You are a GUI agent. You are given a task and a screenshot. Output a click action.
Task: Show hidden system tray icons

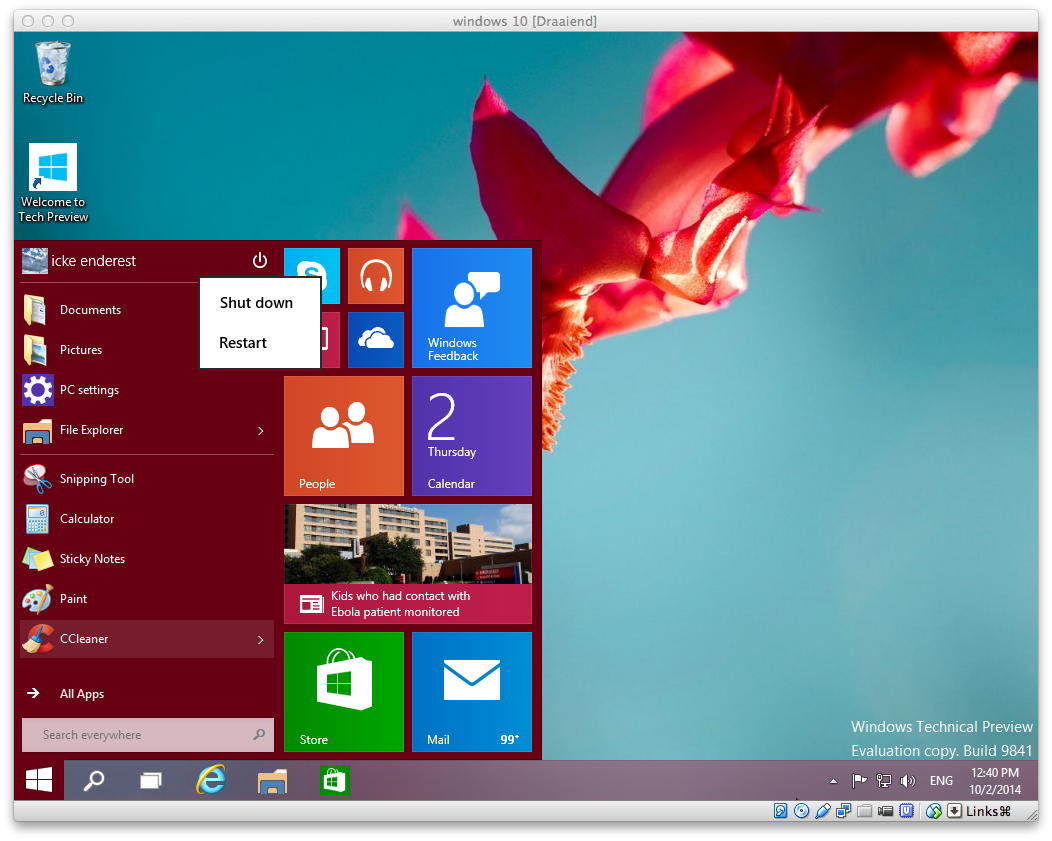[834, 781]
